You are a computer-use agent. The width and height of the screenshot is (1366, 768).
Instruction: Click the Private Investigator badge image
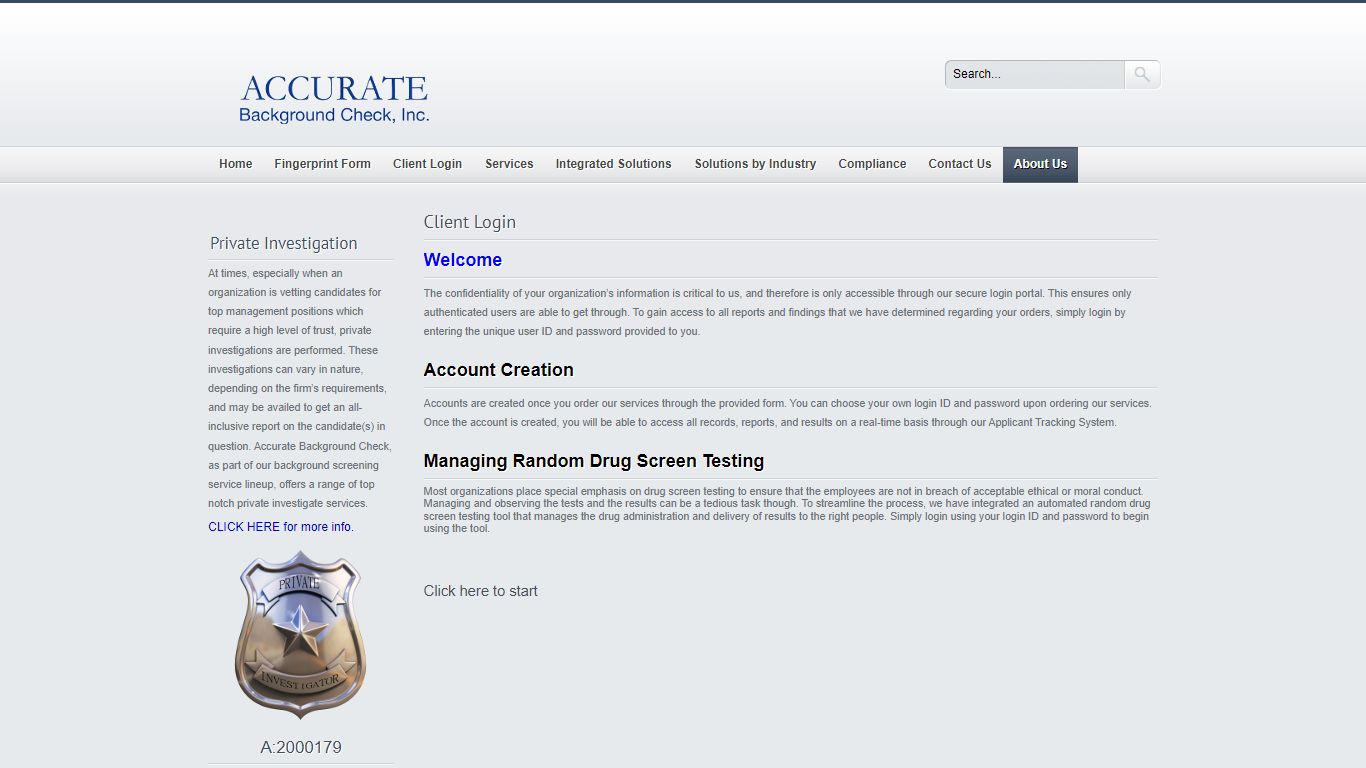pos(300,635)
